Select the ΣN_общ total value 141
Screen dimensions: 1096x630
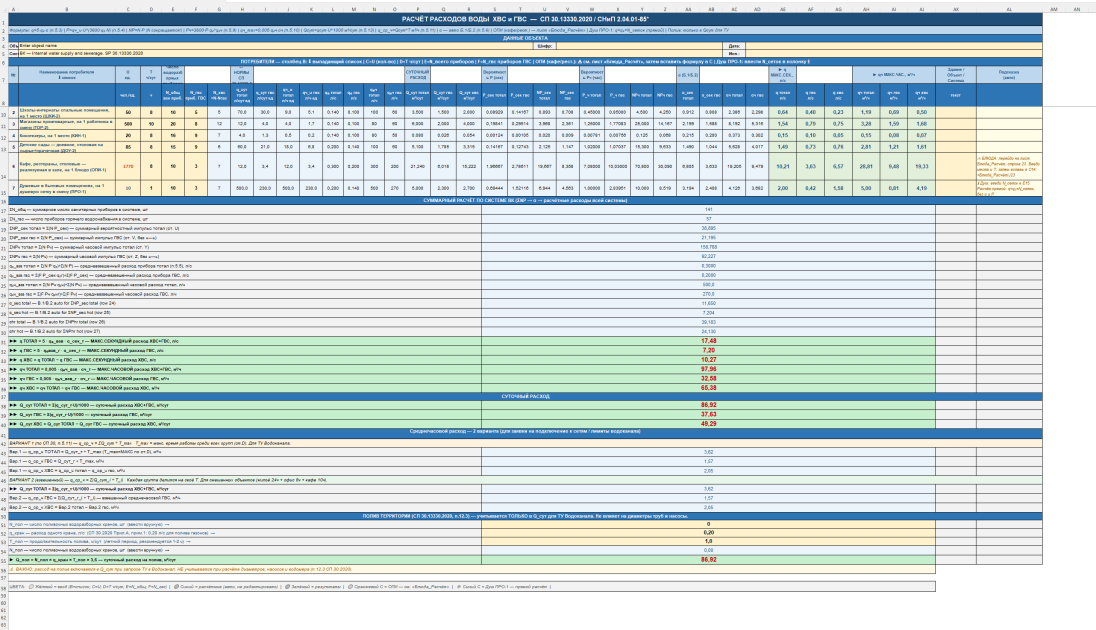708,209
